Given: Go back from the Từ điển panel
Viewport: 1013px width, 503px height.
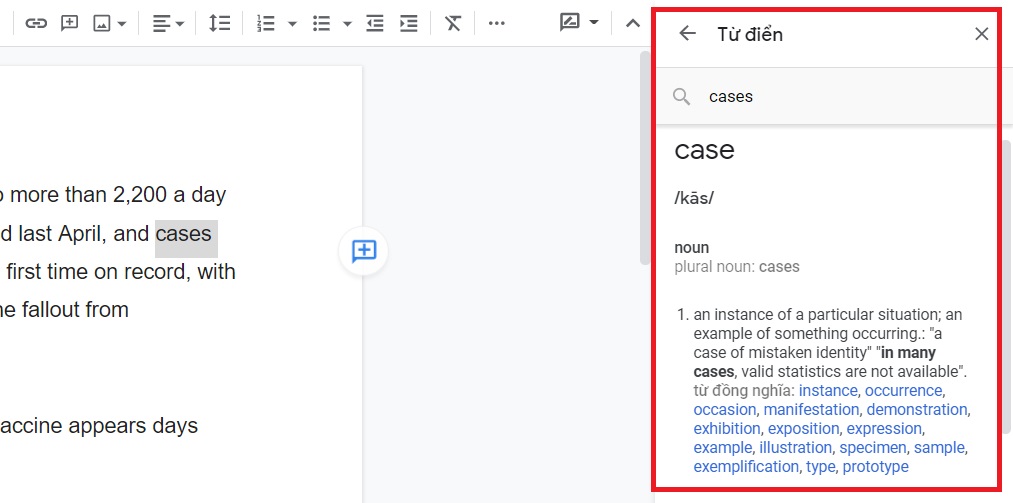Looking at the screenshot, I should click(687, 34).
